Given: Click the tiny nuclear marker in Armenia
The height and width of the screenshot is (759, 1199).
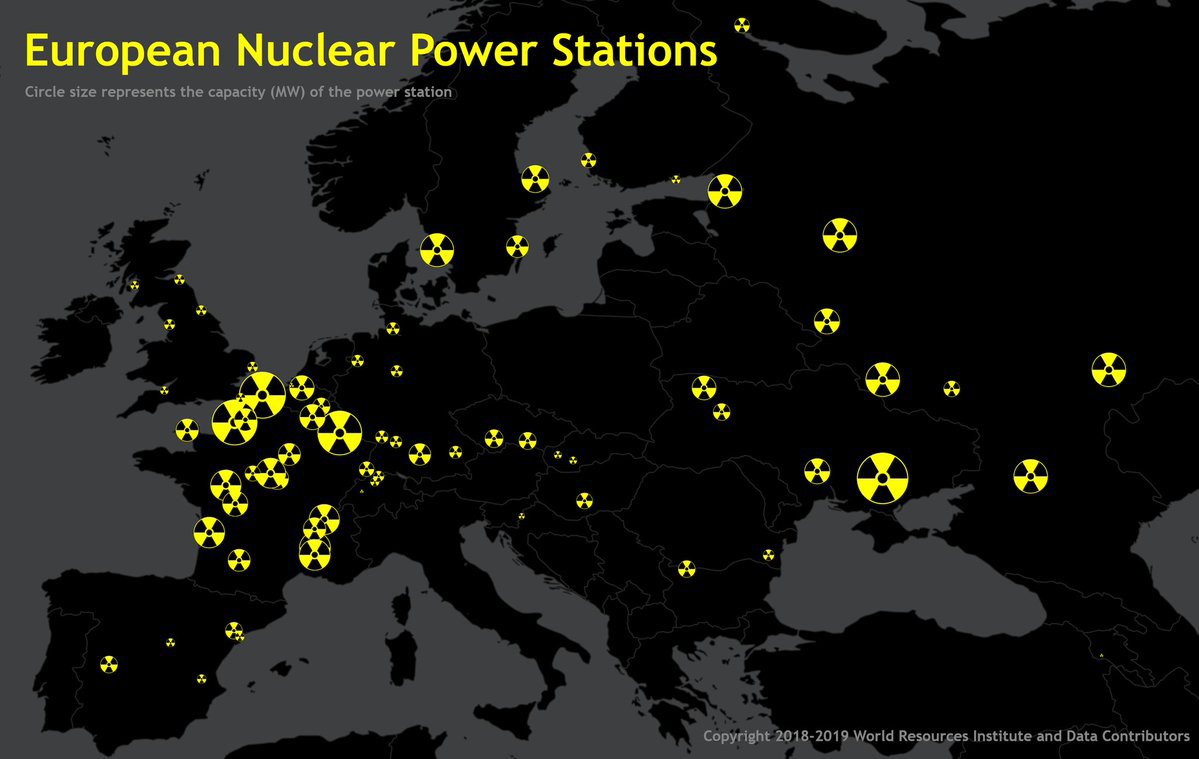Looking at the screenshot, I should (1101, 656).
